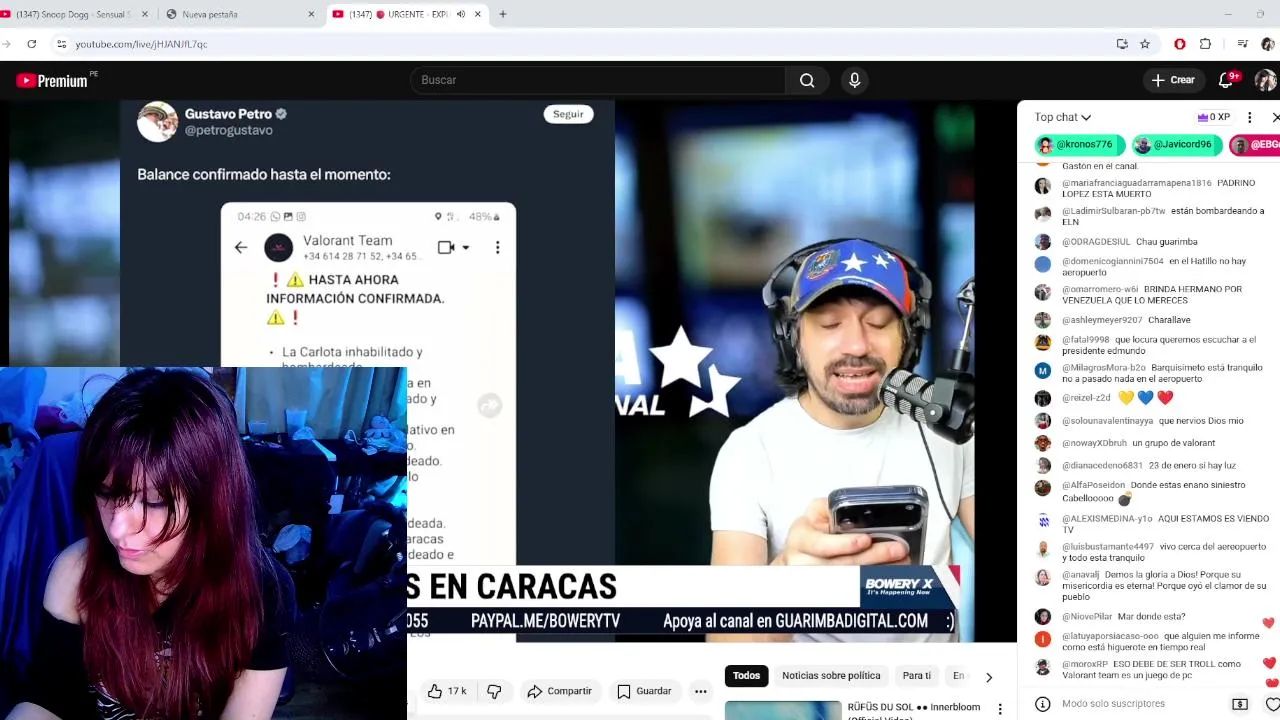Viewport: 1280px width, 720px height.
Task: Switch to the Nueva pestaña tab
Action: pos(240,14)
